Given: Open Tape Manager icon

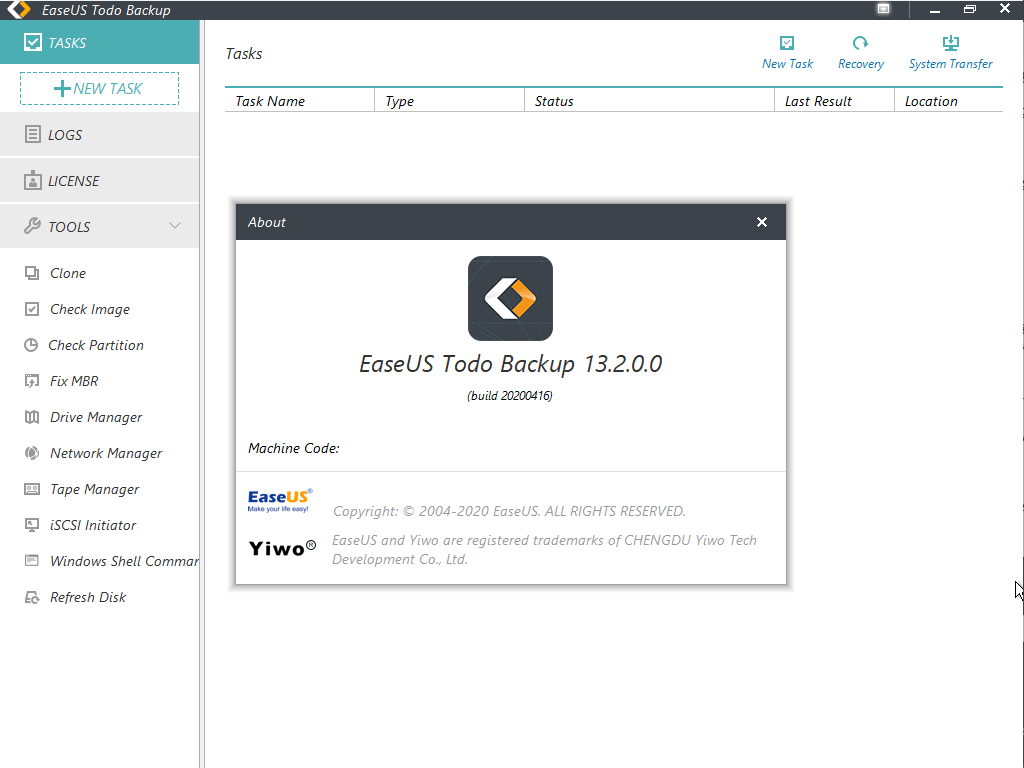Looking at the screenshot, I should pos(31,488).
